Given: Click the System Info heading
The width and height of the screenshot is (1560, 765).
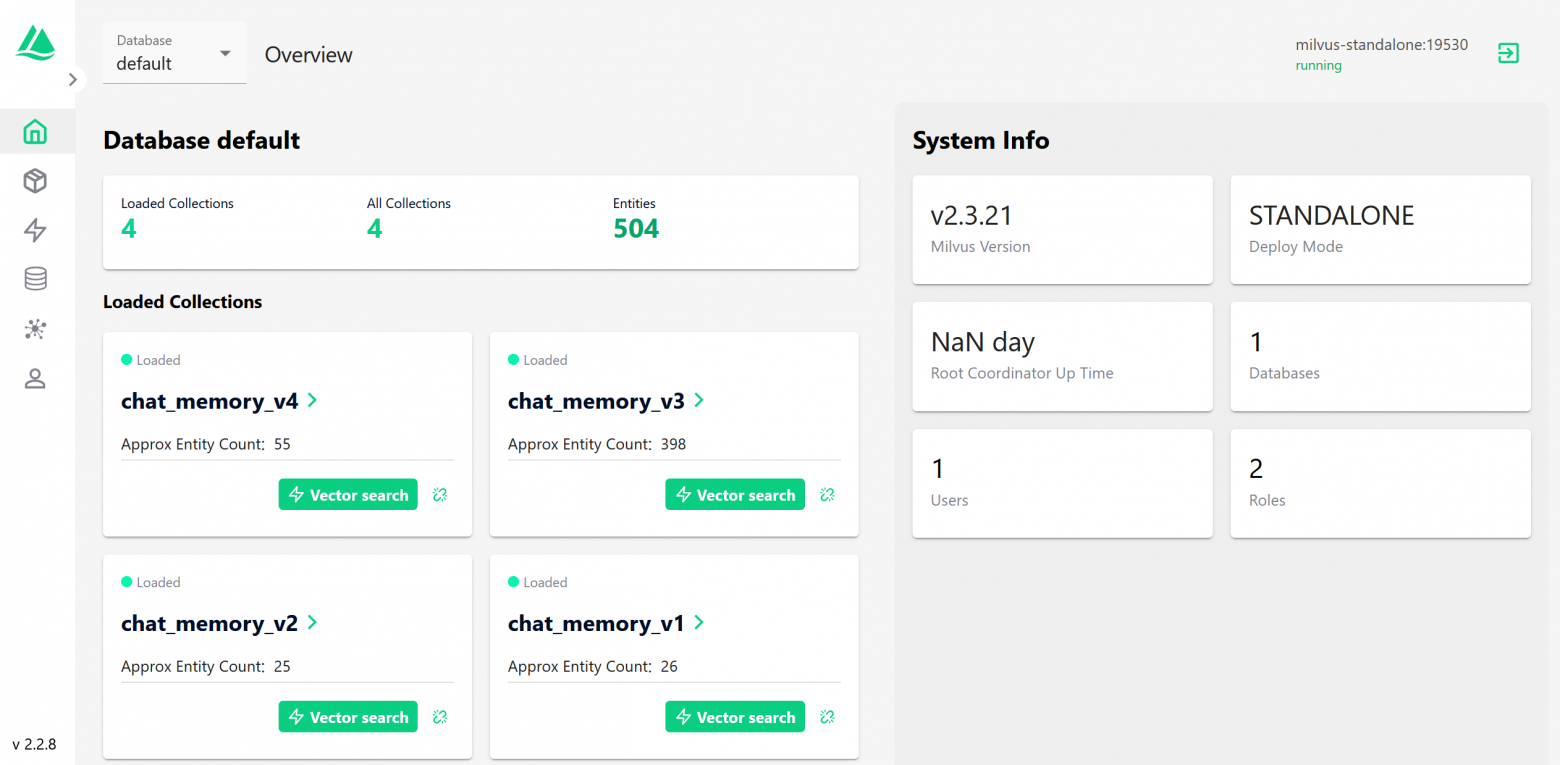Looking at the screenshot, I should 981,140.
